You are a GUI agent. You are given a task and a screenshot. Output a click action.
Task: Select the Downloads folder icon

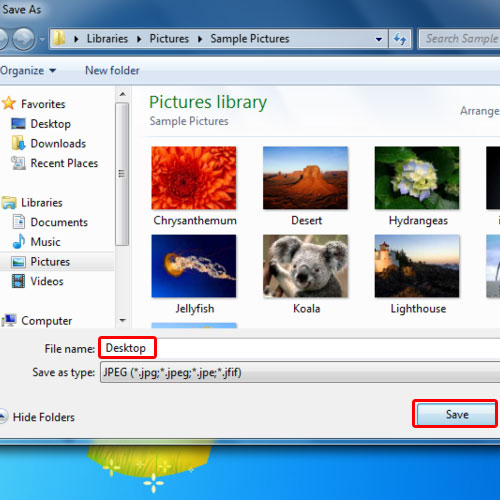click(x=18, y=143)
